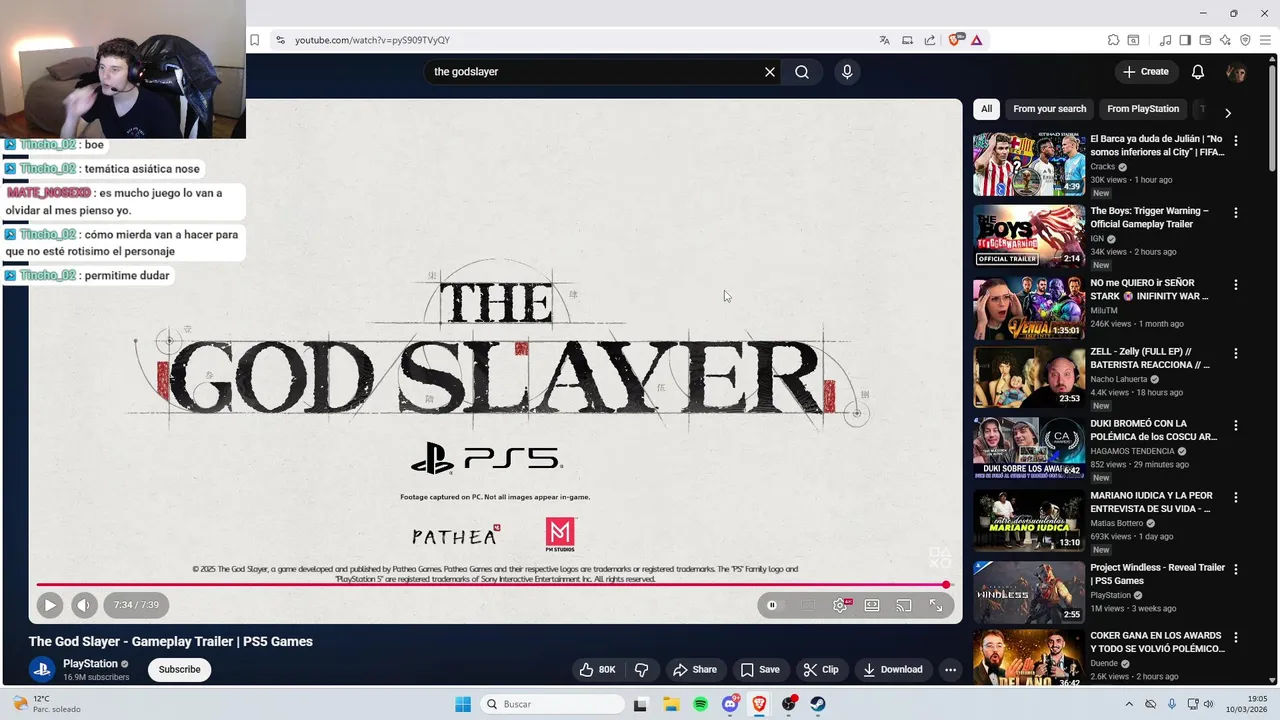The width and height of the screenshot is (1280, 720).
Task: Open Brave VPN shield icon
Action: point(1245,40)
